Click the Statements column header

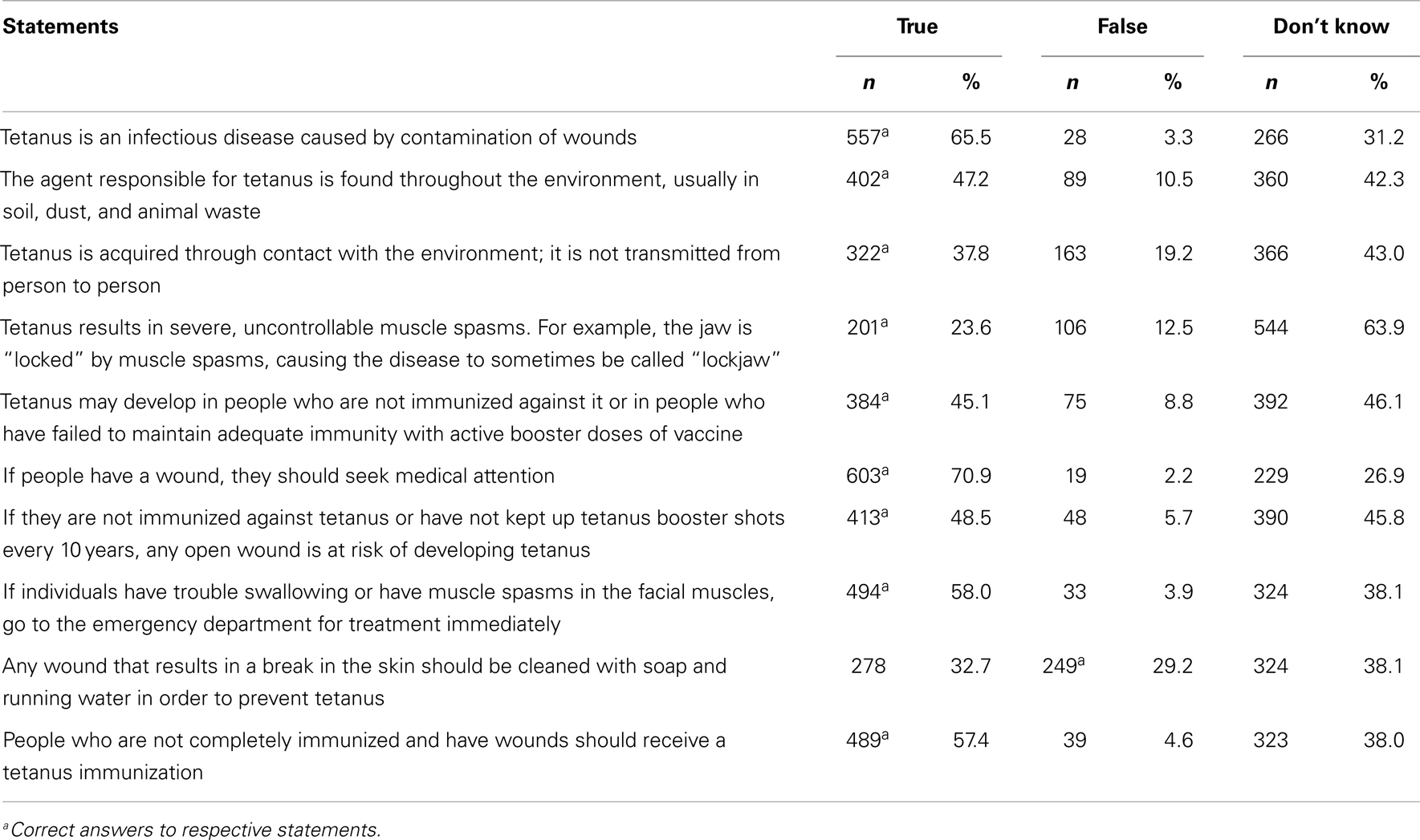coord(61,26)
